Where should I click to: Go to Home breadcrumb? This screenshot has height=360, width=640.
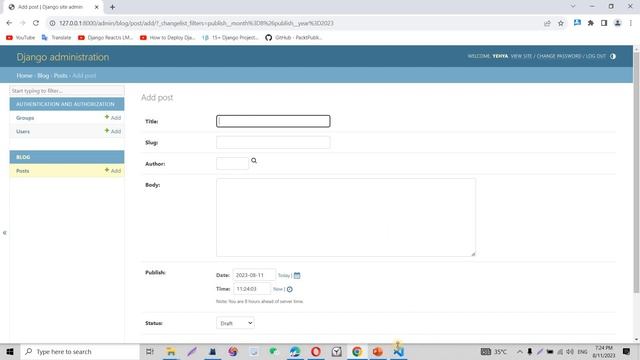point(24,76)
